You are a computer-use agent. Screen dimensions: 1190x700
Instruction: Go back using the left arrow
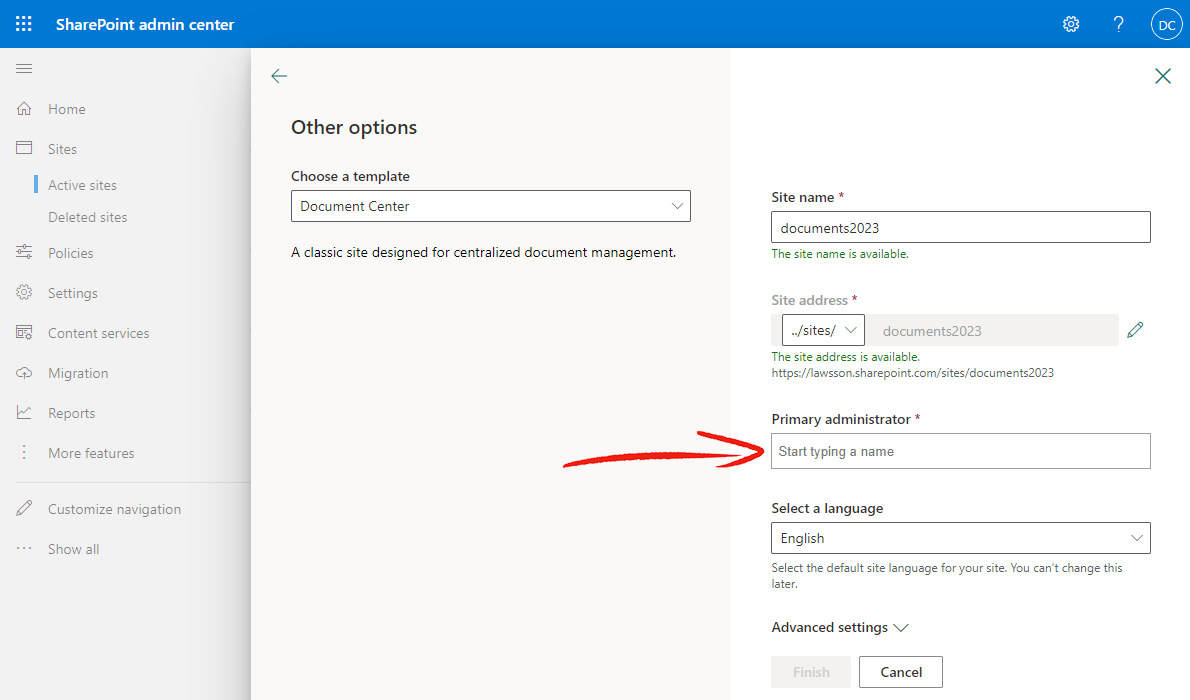[x=279, y=76]
